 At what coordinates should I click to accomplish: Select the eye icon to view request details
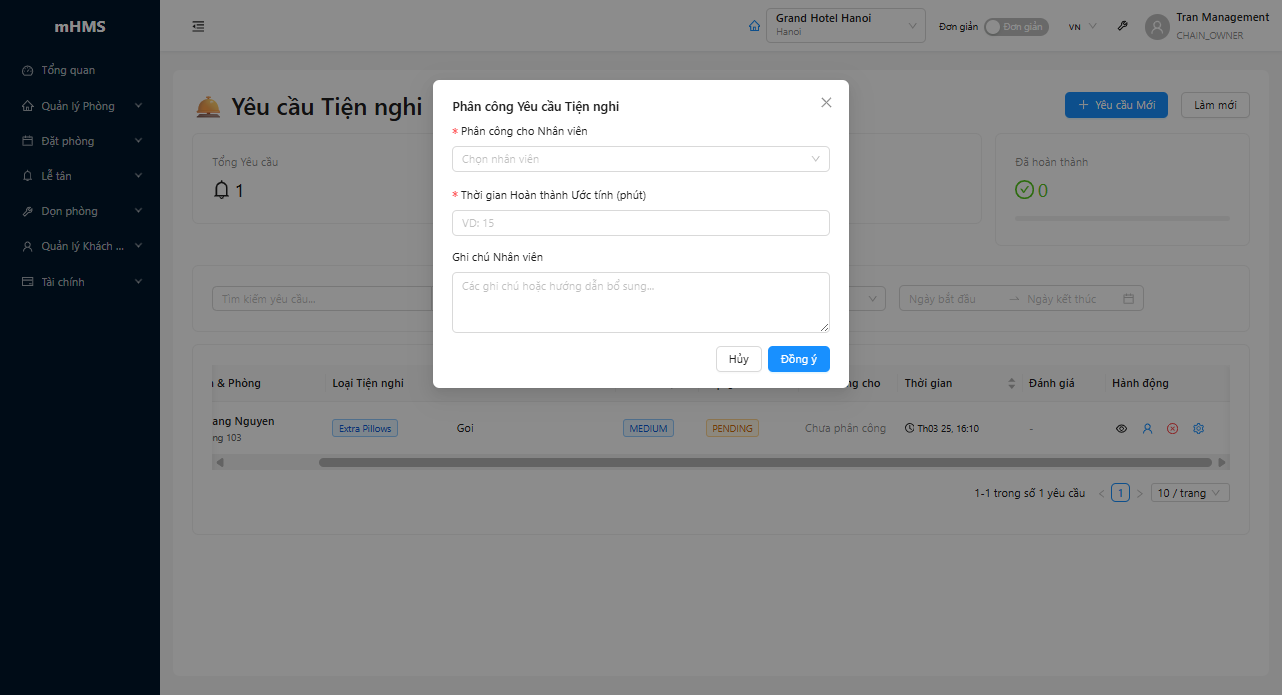[x=1121, y=428]
